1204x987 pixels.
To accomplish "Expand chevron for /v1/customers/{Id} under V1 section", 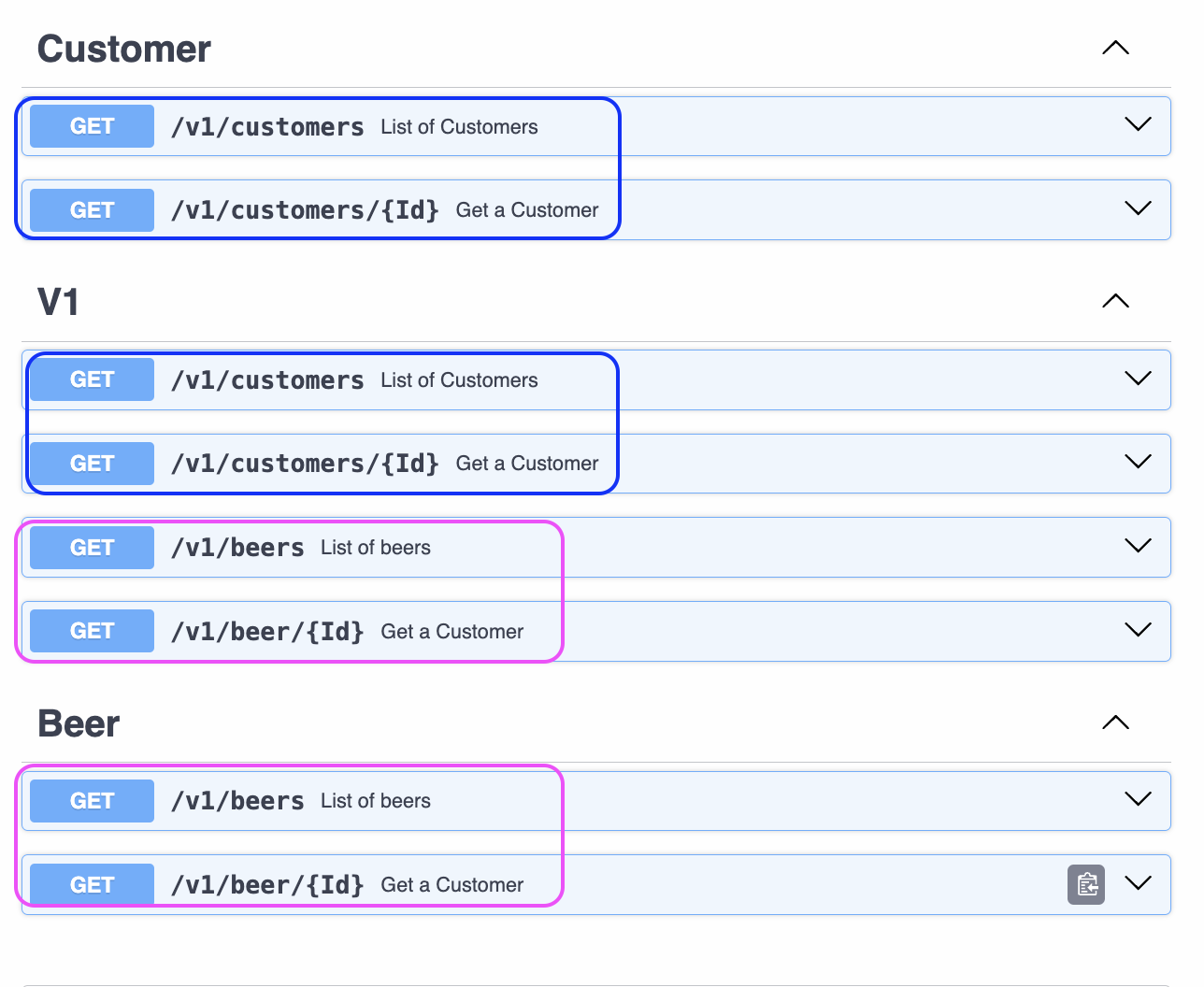I will (1138, 462).
